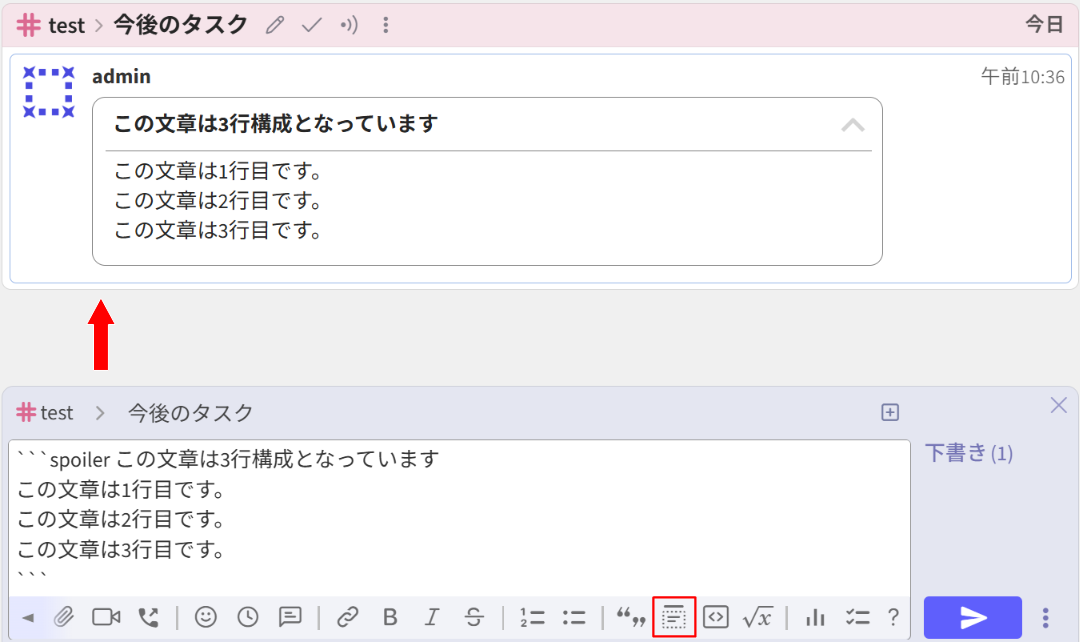Open the topic actions three-dot menu
This screenshot has width=1080, height=642.
click(x=386, y=24)
